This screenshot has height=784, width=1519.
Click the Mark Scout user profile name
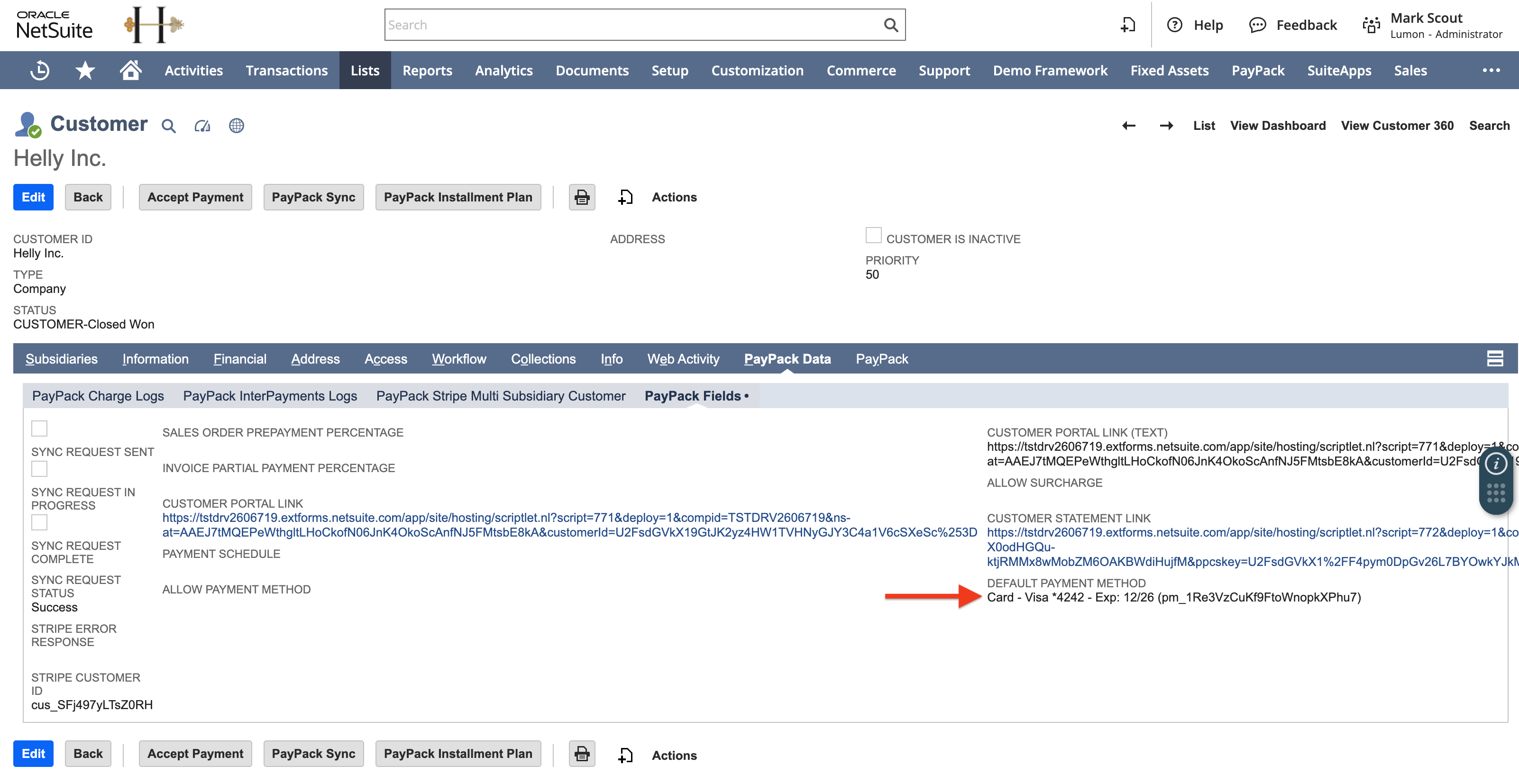coord(1426,18)
